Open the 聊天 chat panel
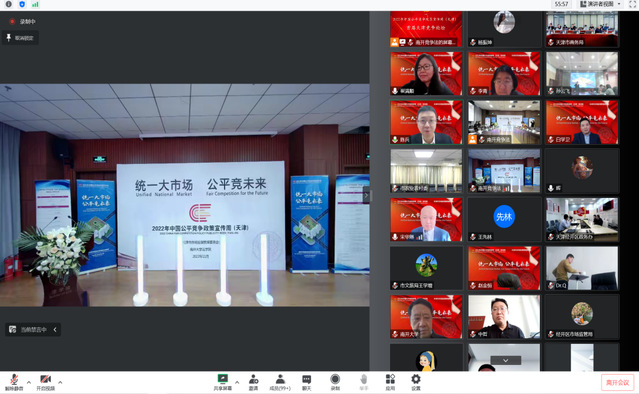Screen dimensions: 639x394 (x=306, y=382)
